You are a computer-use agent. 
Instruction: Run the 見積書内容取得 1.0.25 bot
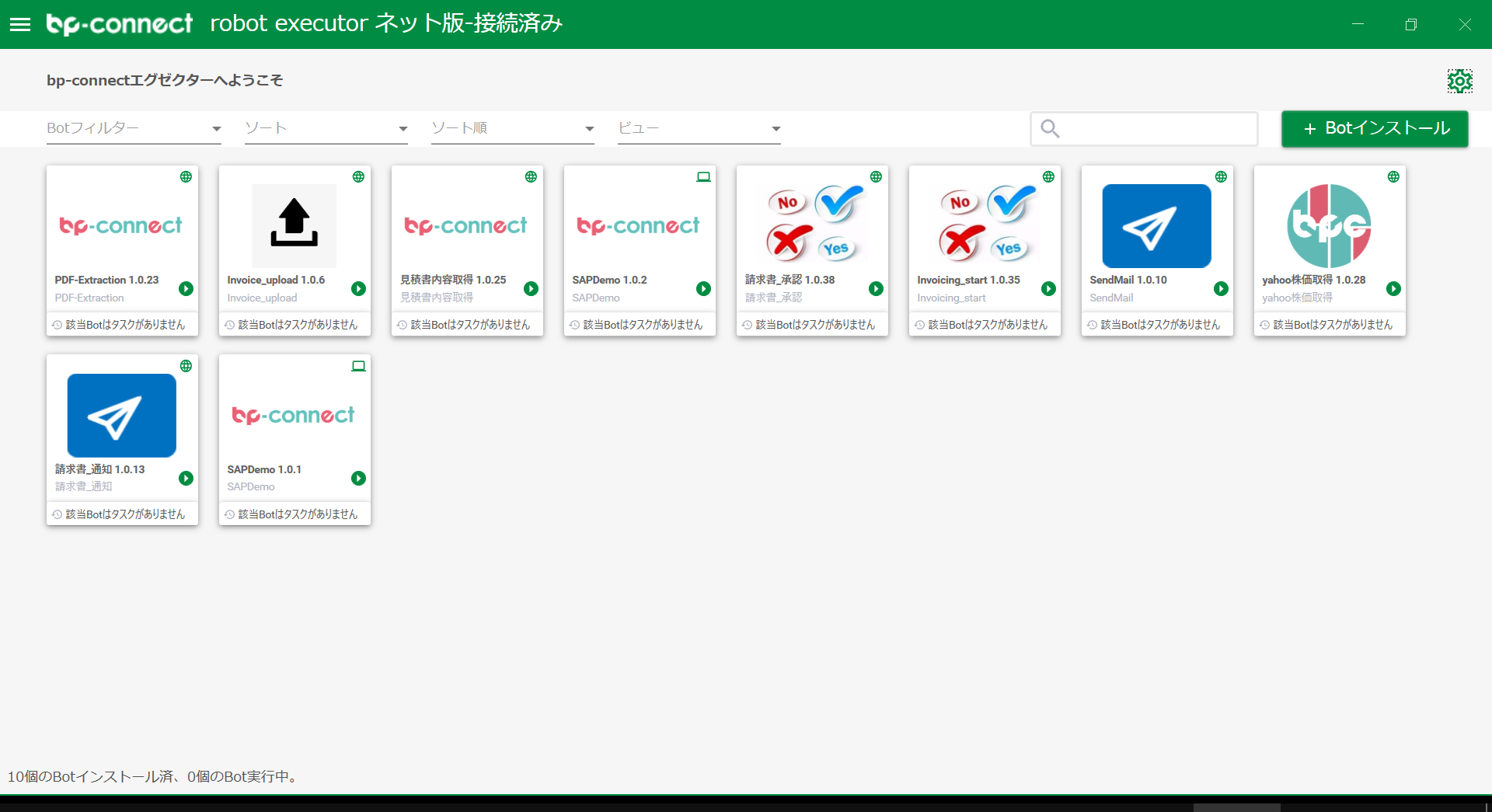point(531,288)
